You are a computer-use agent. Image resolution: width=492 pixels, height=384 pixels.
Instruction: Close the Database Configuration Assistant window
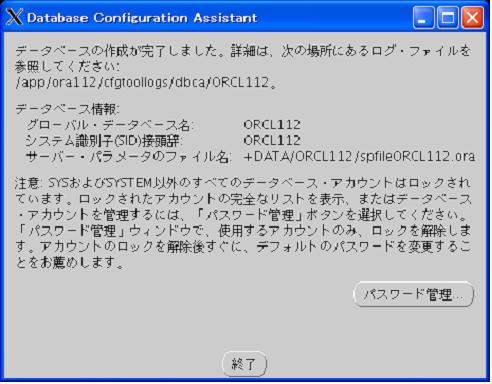pos(472,17)
